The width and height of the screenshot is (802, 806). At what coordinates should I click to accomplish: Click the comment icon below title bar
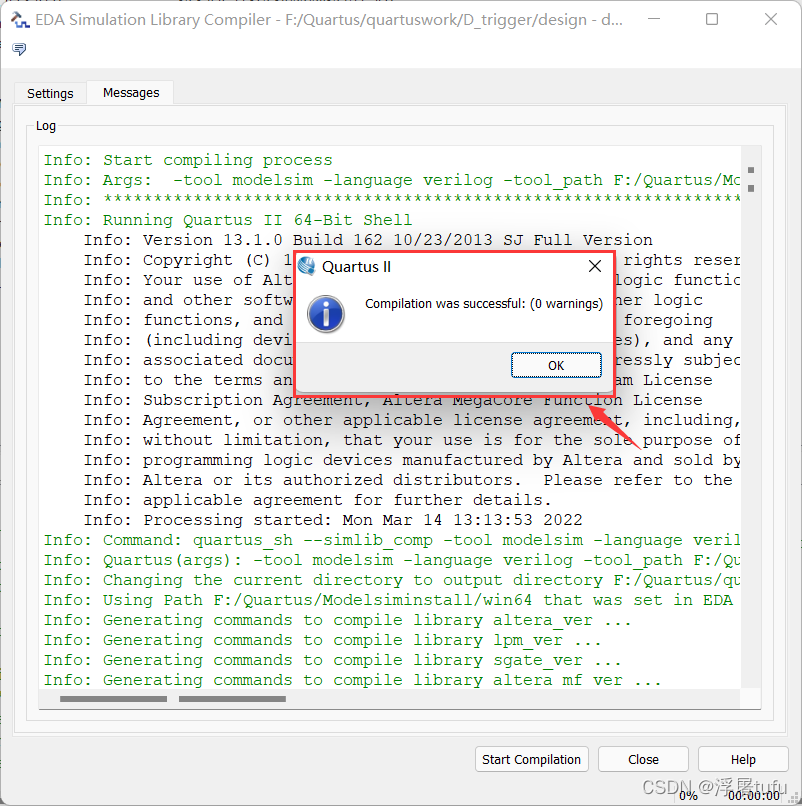point(20,49)
